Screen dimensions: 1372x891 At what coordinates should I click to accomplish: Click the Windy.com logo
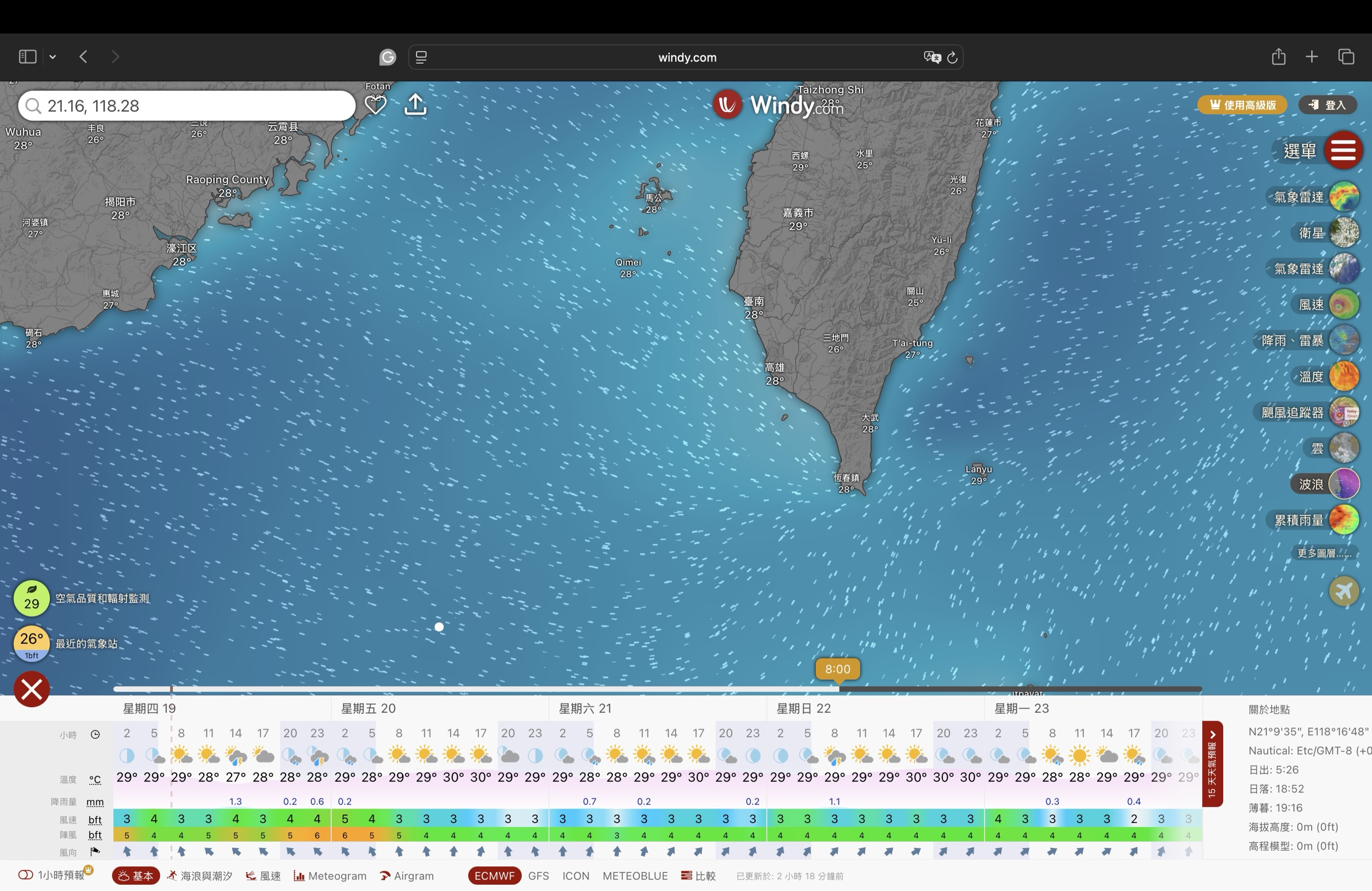(x=778, y=105)
